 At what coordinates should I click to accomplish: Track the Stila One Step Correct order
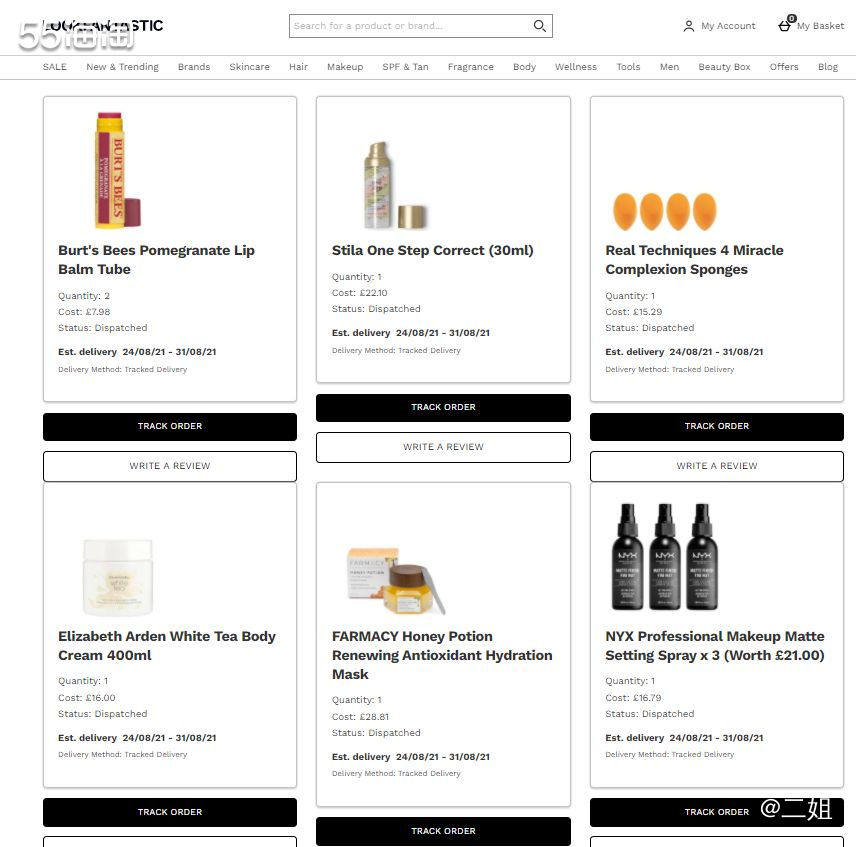pos(443,408)
